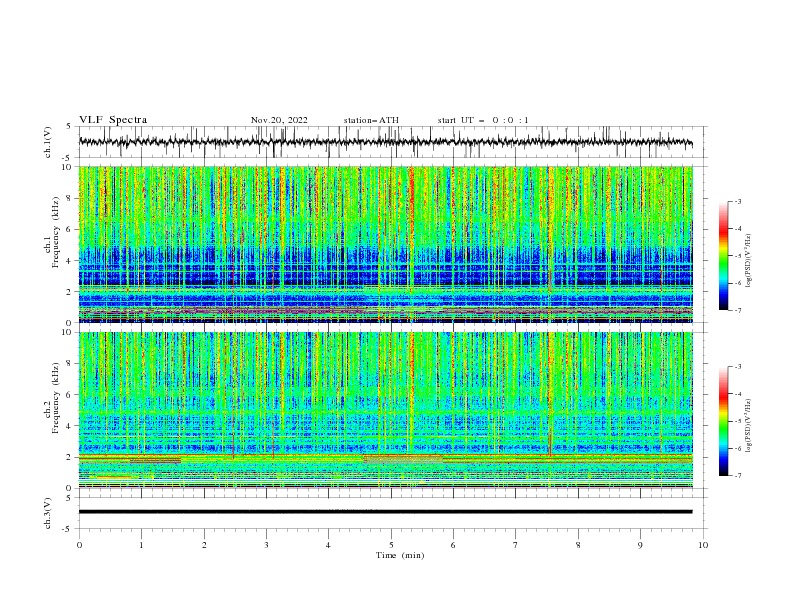Click the "-3" label on ch.1 colorbar
Image resolution: width=792 pixels, height=612 pixels.
pyautogui.click(x=738, y=201)
